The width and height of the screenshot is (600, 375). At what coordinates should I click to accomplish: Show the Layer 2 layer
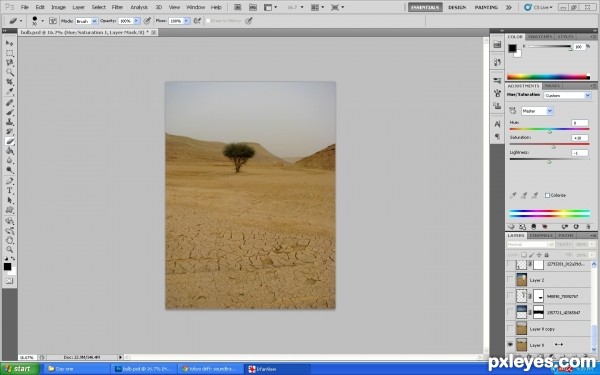click(x=510, y=280)
